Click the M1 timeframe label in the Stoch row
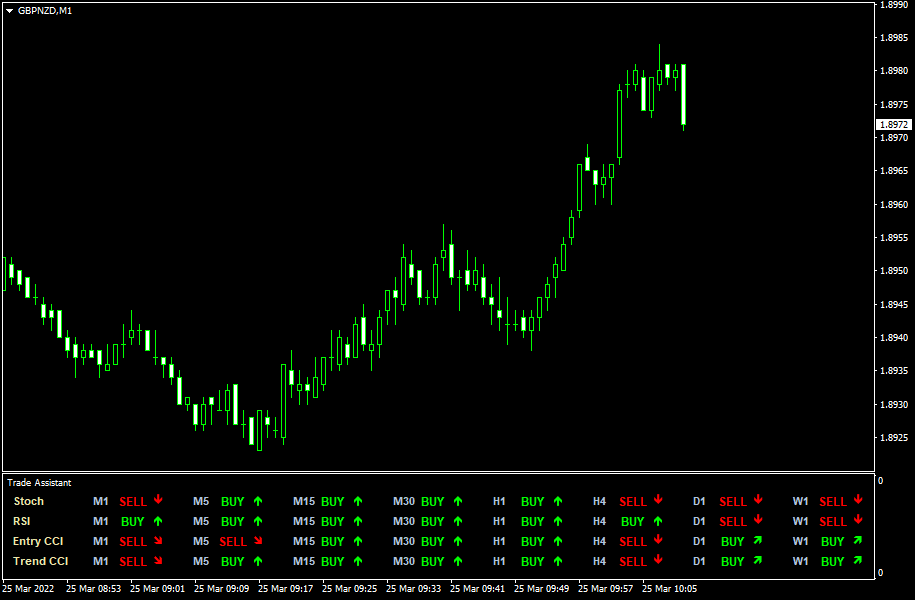This screenshot has width=915, height=600. 99,501
